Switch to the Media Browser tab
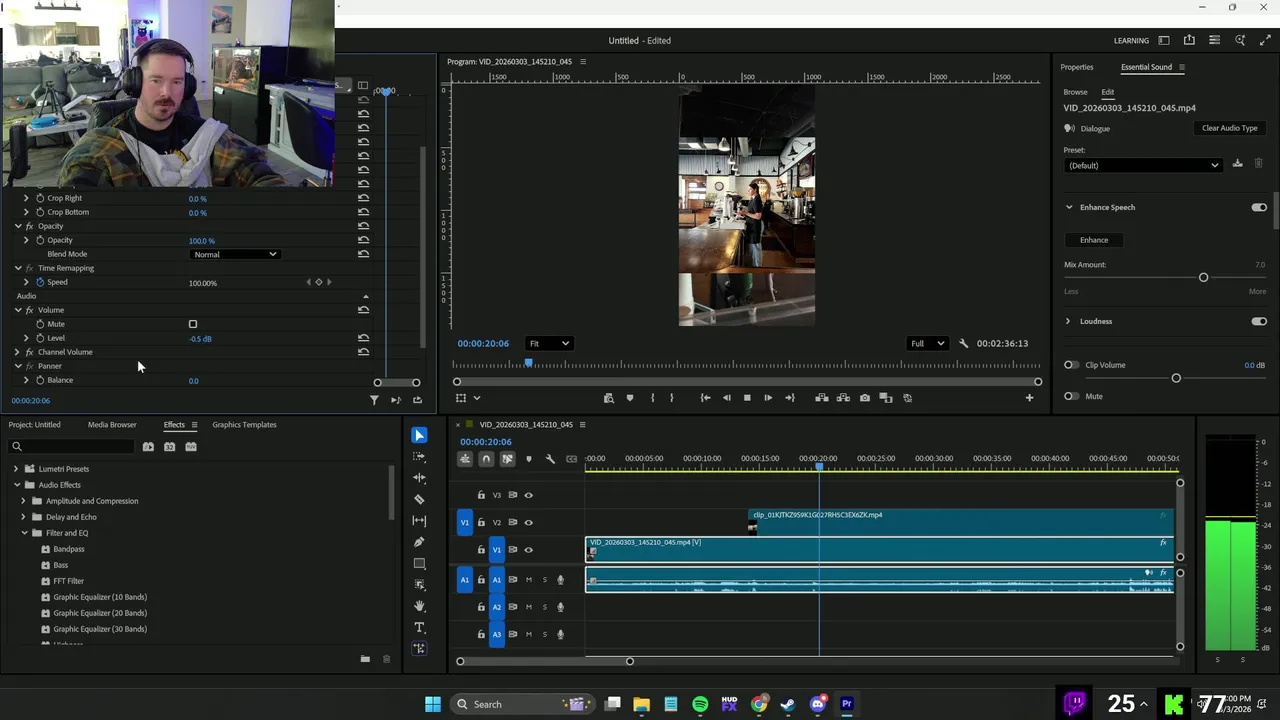This screenshot has width=1280, height=720. pos(112,425)
